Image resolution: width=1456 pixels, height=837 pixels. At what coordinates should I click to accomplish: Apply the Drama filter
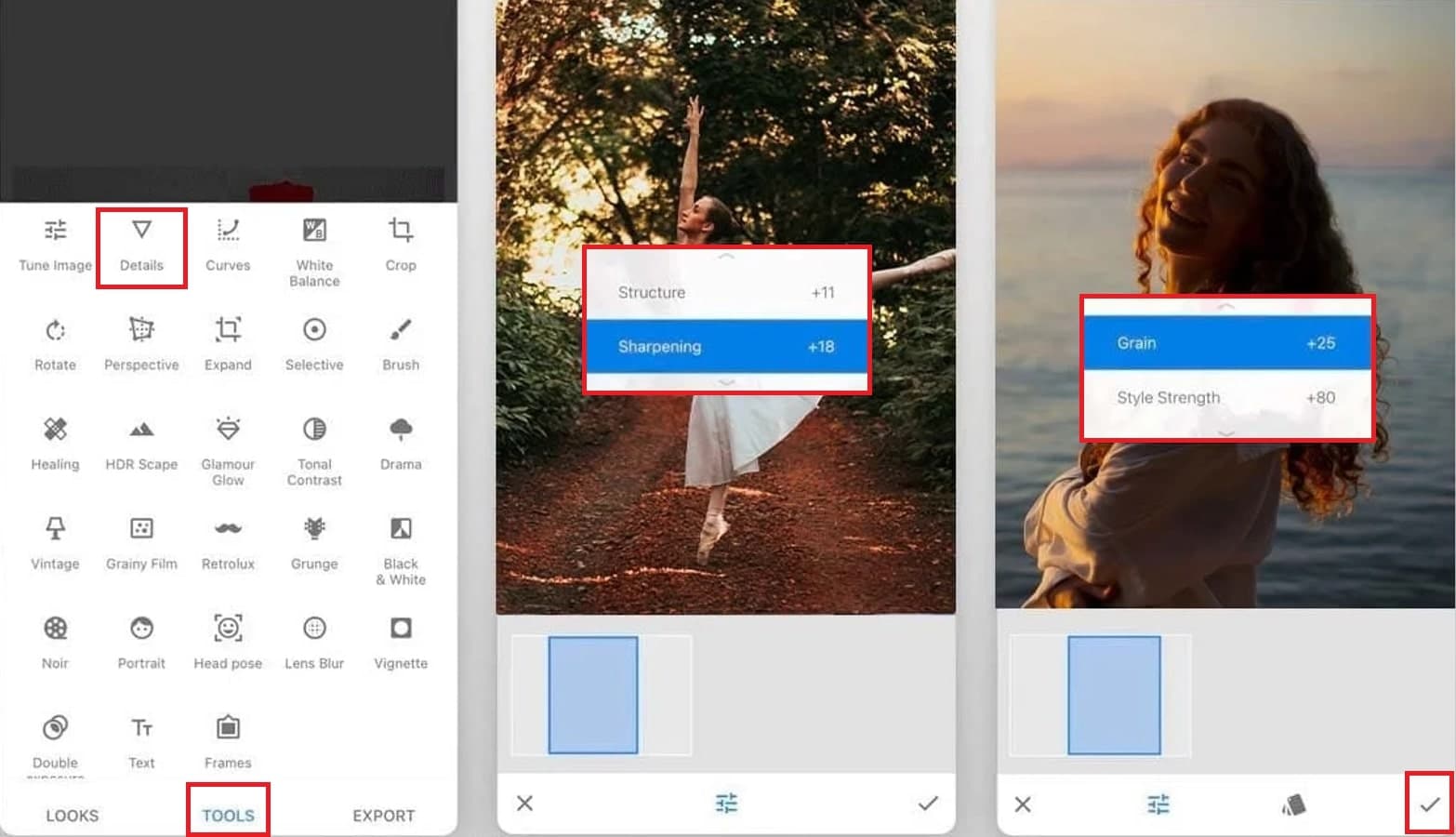pyautogui.click(x=401, y=444)
